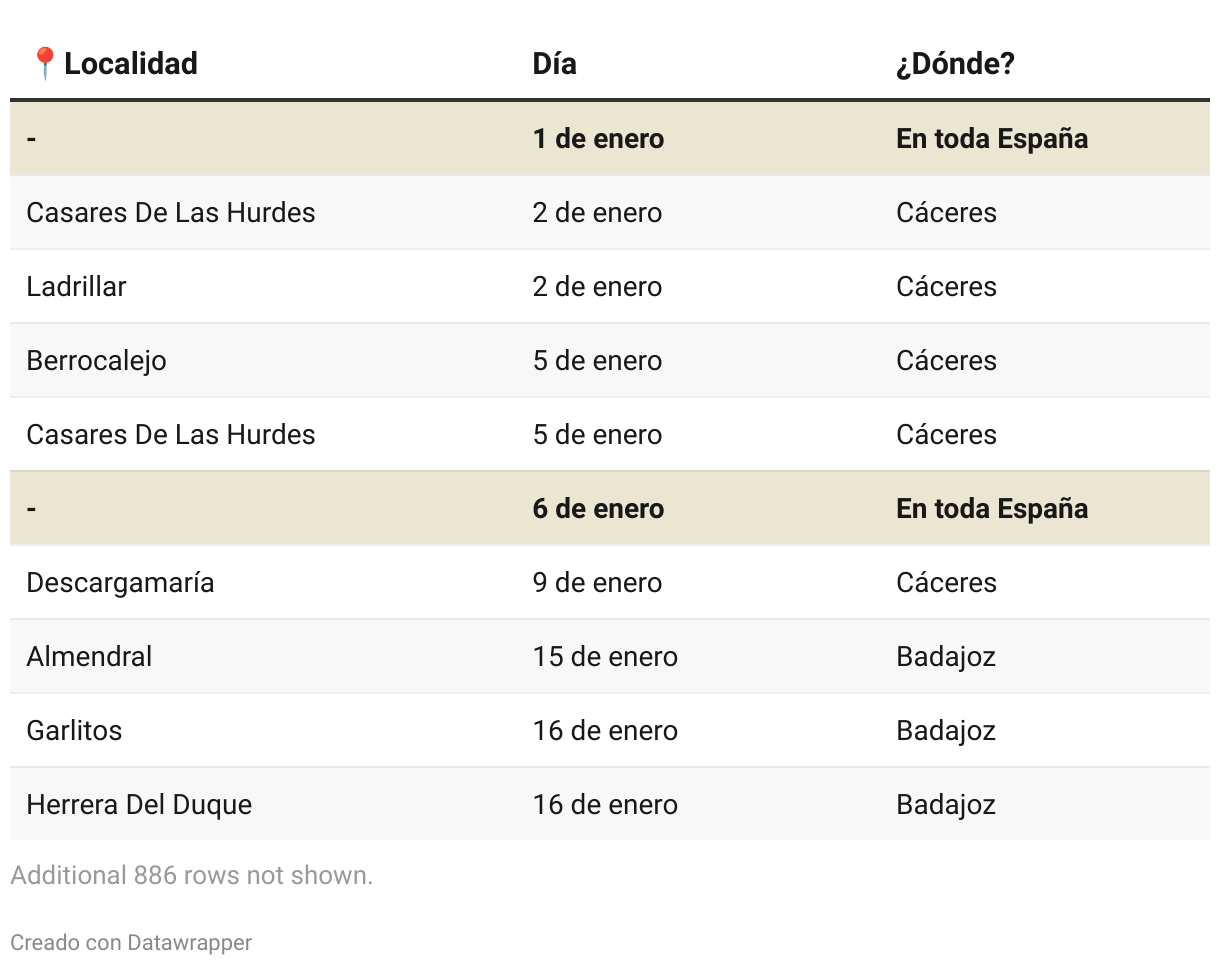Click En toda España in the 6 de enero row
The width and height of the screenshot is (1220, 966).
click(992, 509)
